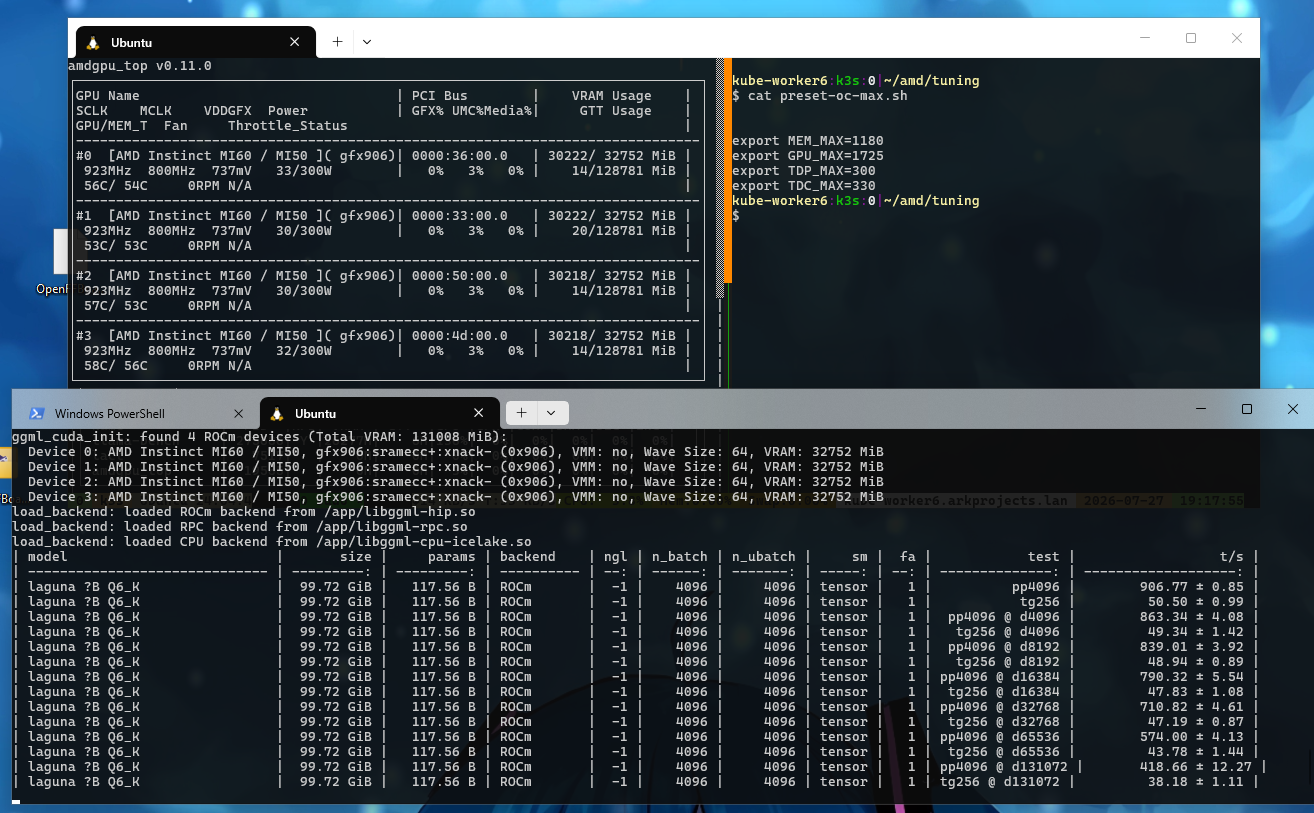
Task: Click 'export GPU_MAX=1725' line
Action: (x=808, y=156)
